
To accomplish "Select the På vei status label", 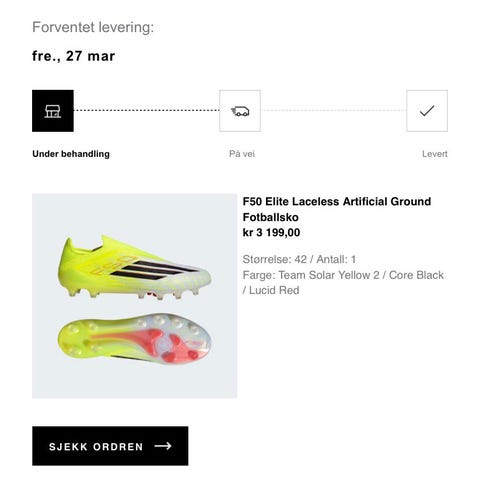I will [242, 154].
